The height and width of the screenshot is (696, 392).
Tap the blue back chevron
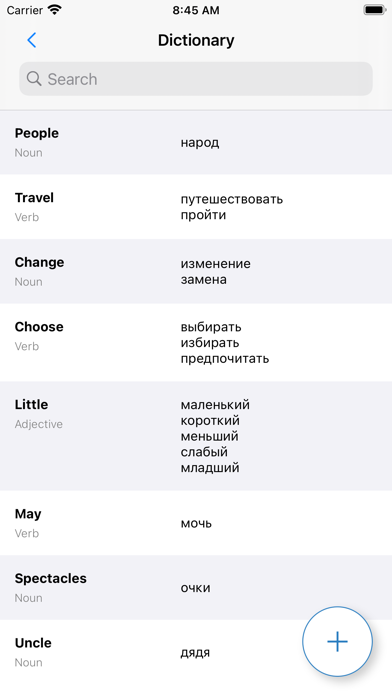tap(32, 40)
